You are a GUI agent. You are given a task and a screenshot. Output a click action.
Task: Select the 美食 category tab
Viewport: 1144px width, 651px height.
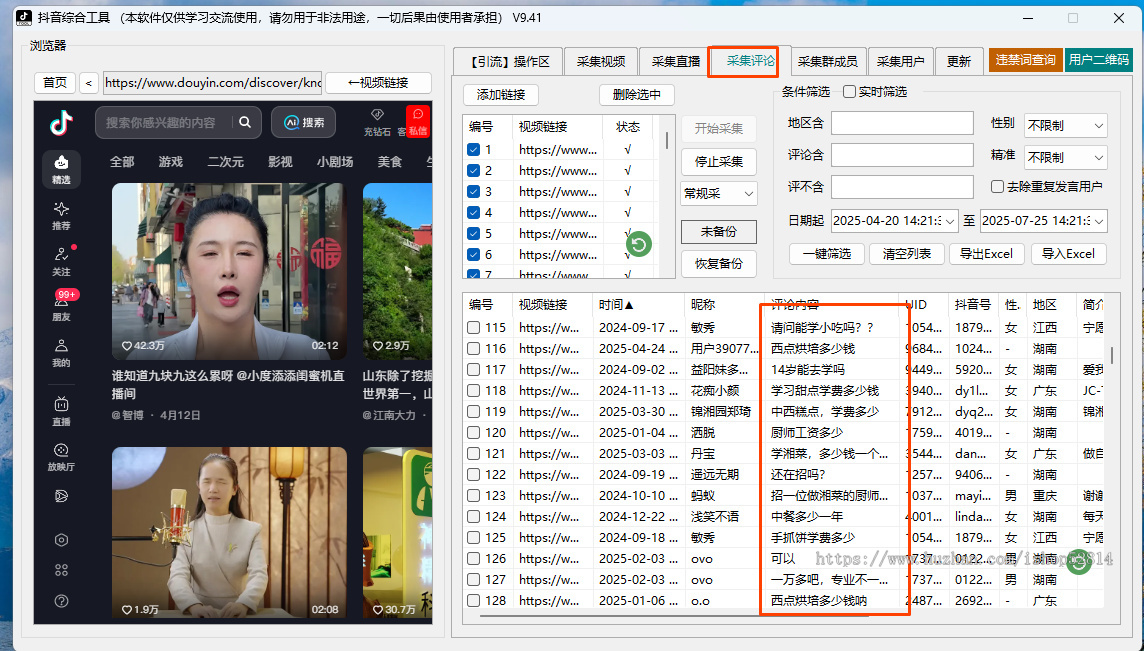[x=390, y=161]
